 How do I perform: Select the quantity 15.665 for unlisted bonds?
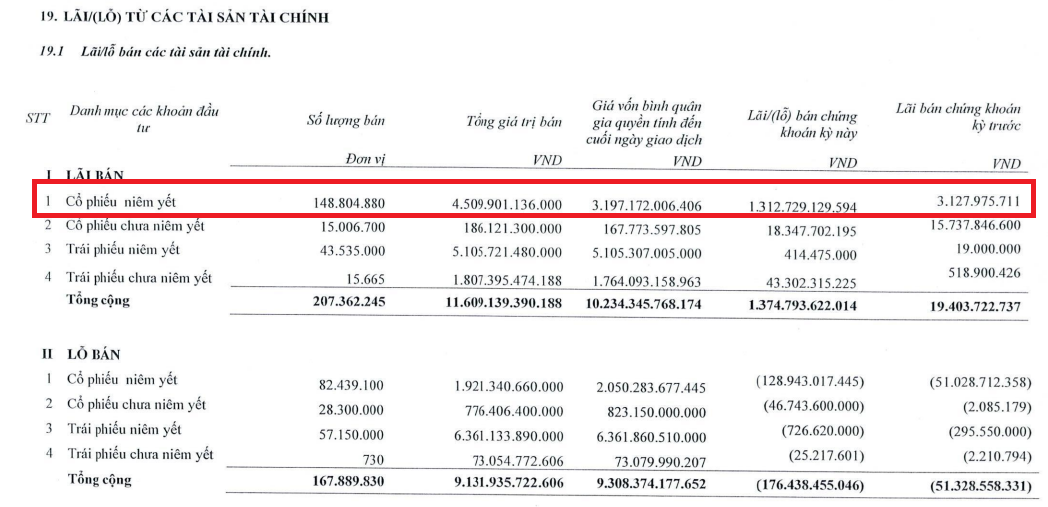pos(363,277)
